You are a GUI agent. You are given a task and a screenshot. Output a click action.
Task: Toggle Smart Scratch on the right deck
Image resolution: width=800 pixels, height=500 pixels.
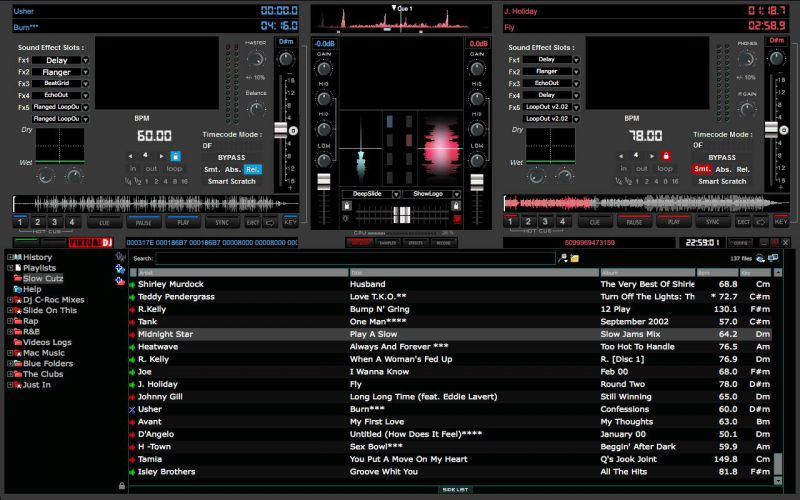722,181
